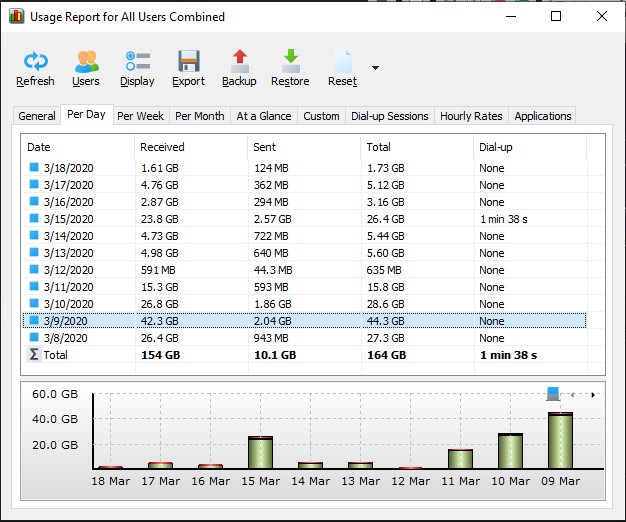Open the At a Glance tab
626x522 pixels.
pos(264,116)
